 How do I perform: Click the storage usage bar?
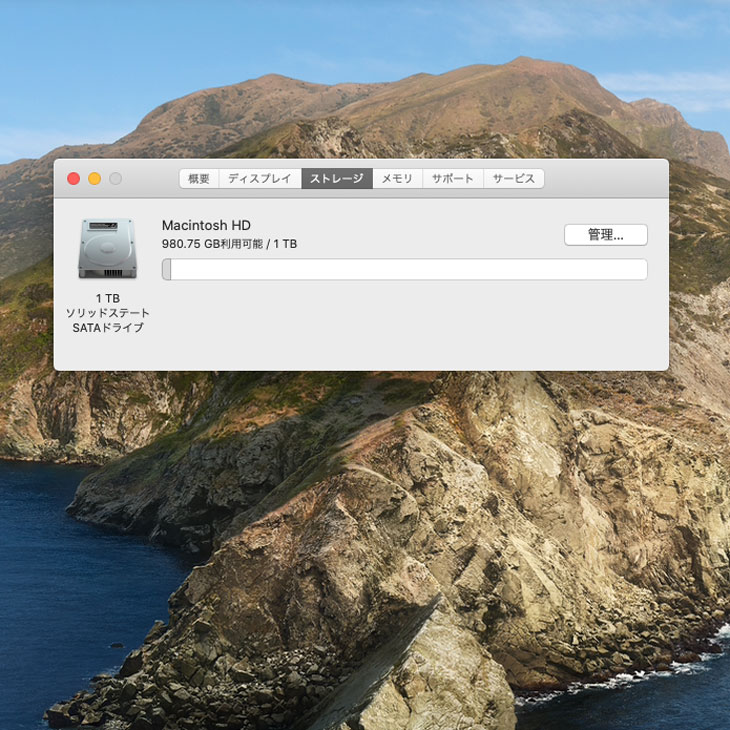[404, 270]
